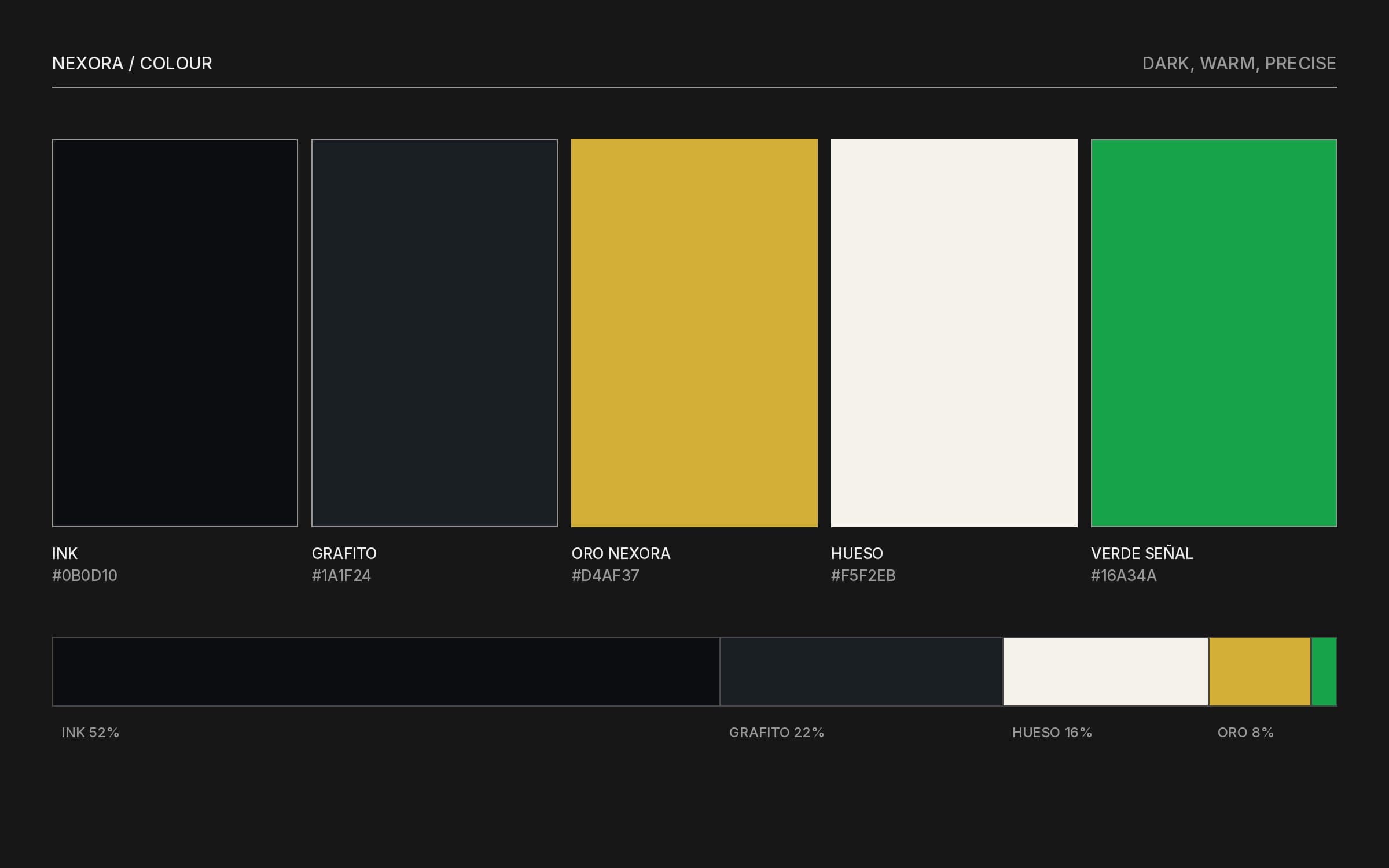Select the HUESO off-white swatch
This screenshot has height=868, width=1389.
pos(954,333)
